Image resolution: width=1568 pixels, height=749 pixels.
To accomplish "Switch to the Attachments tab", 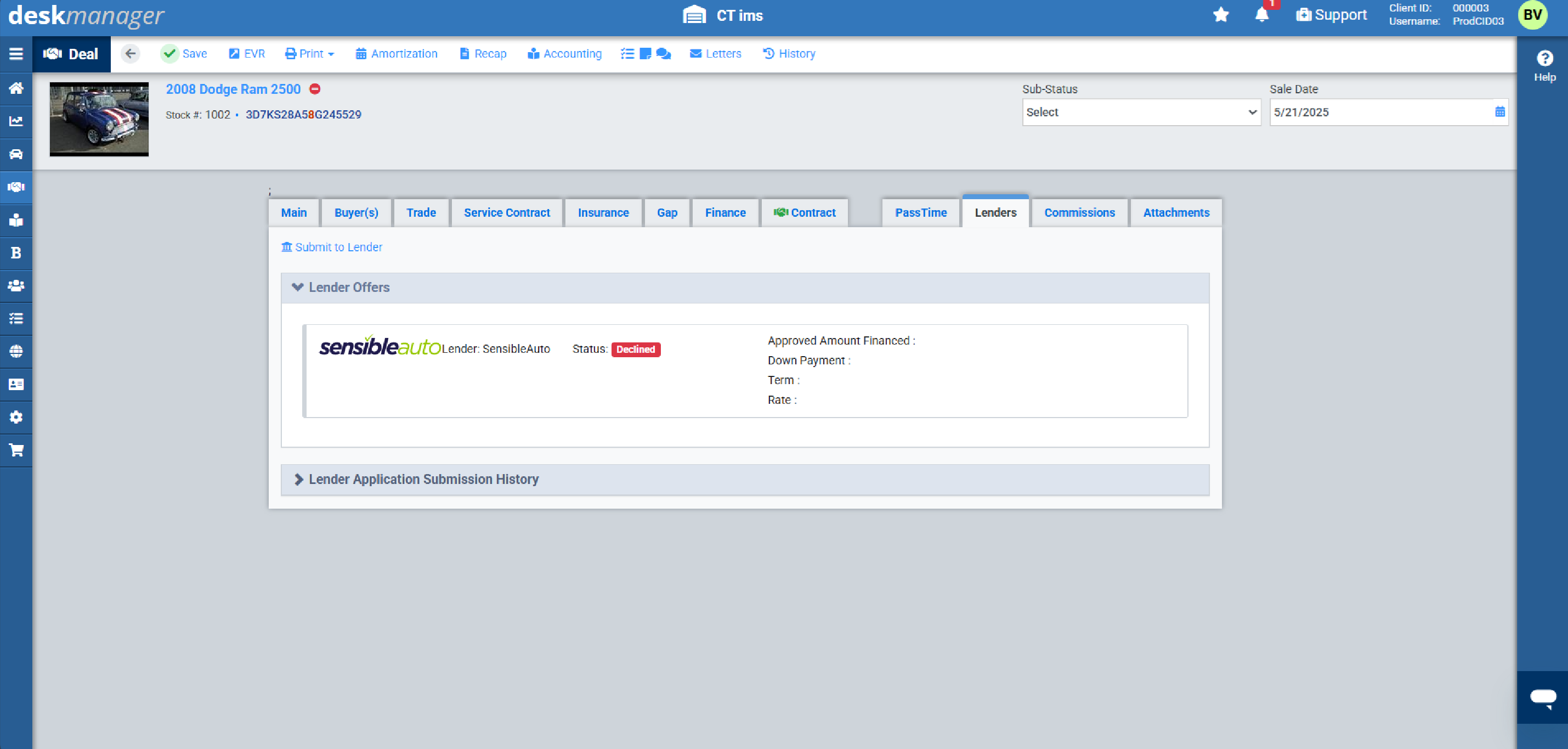I will click(1176, 212).
